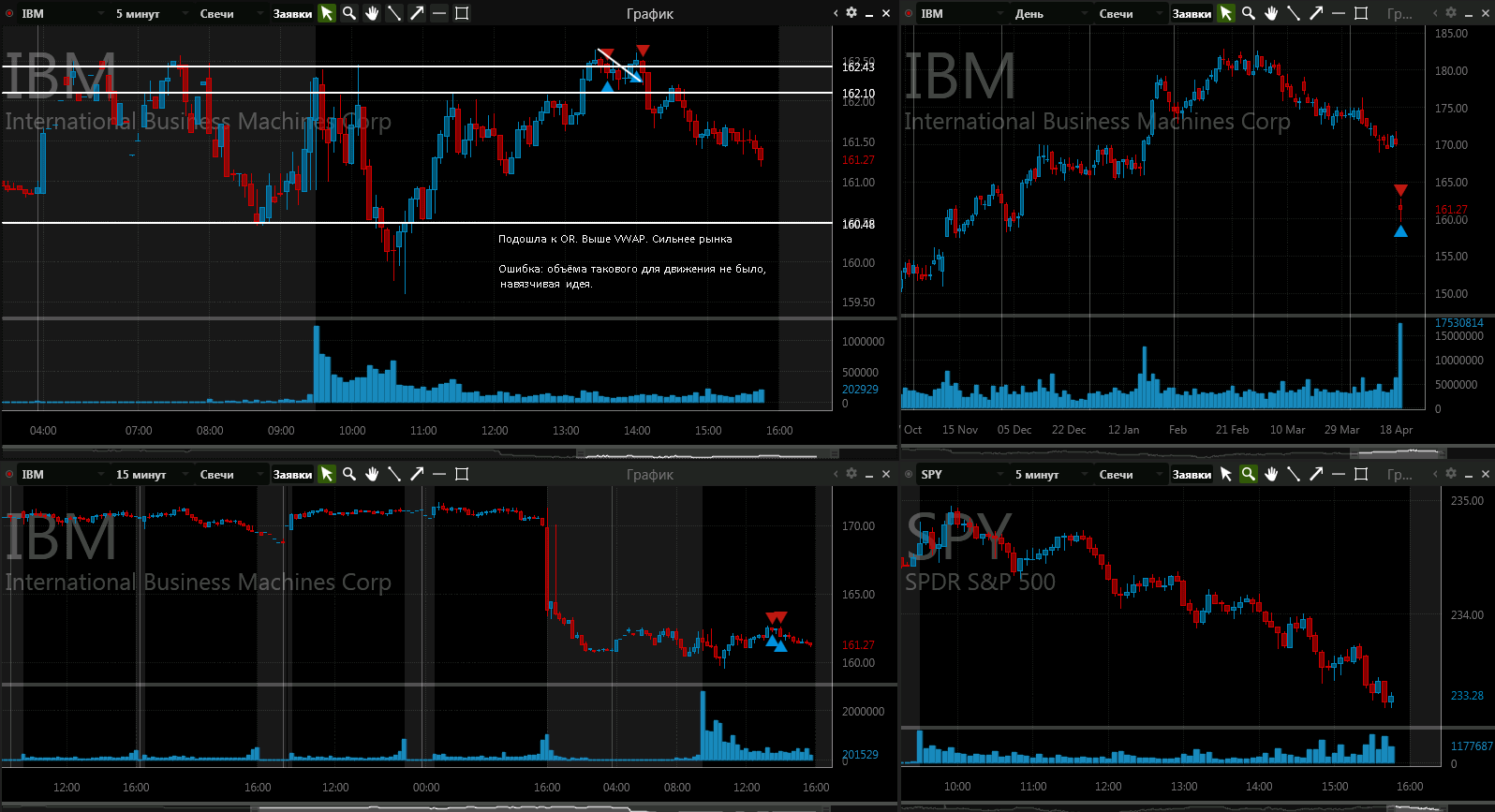This screenshot has height=812, width=1495.
Task: Select the rectangle tool in IBM daily chart
Action: tap(1361, 13)
